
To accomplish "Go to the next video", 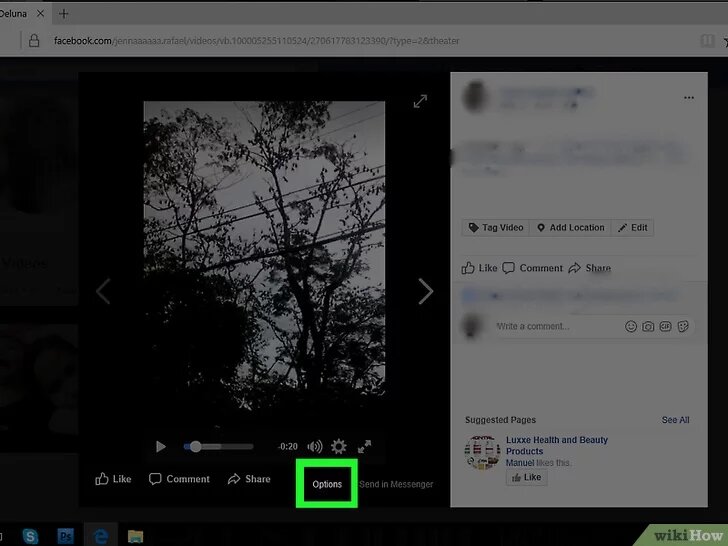I will pos(425,292).
